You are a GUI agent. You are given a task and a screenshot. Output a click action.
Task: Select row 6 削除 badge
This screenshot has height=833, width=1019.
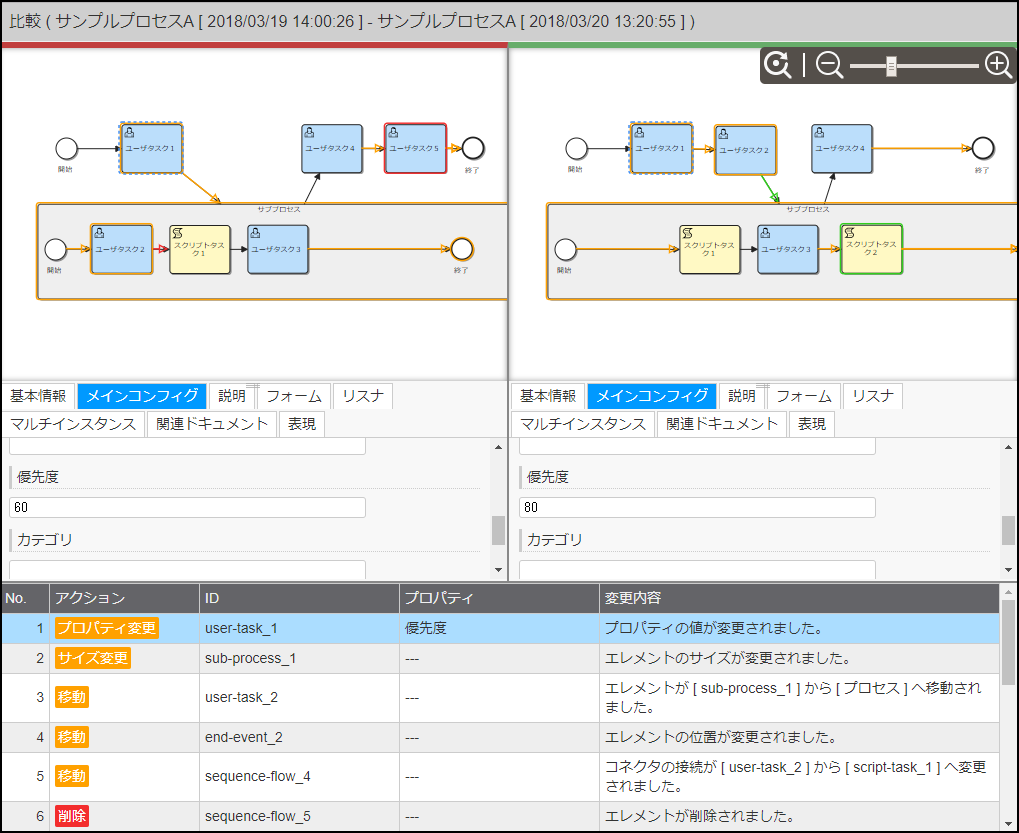[x=71, y=816]
